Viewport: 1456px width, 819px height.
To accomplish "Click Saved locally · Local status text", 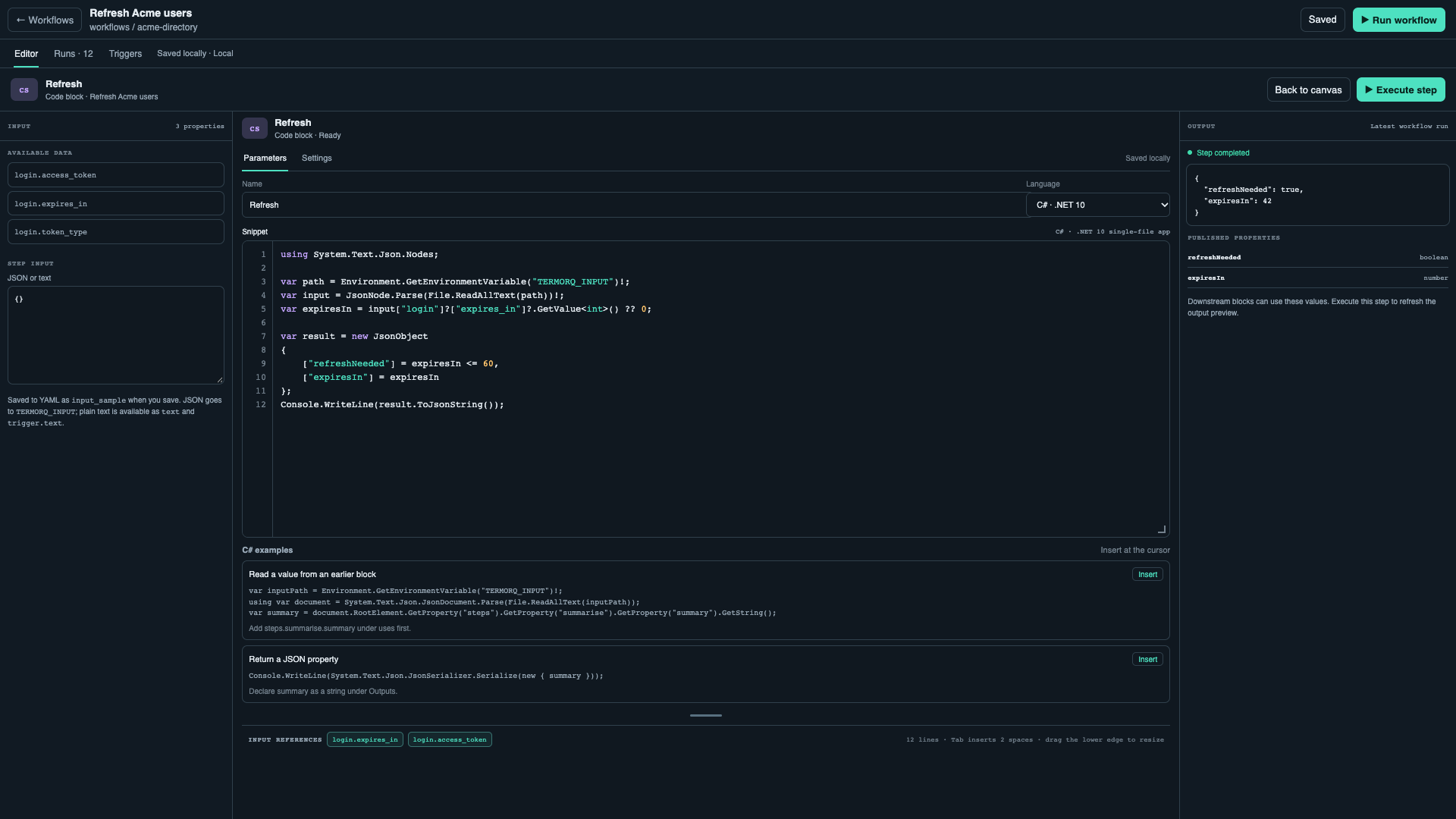I will [195, 54].
